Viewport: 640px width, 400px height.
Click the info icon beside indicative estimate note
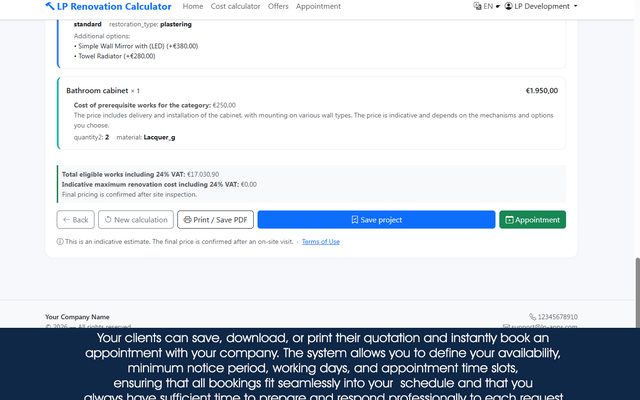60,242
